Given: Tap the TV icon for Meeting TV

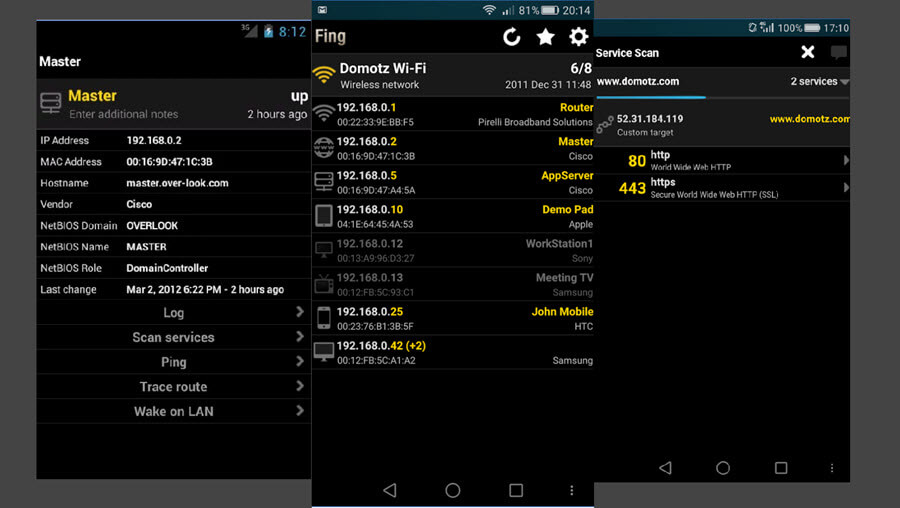Looking at the screenshot, I should (324, 284).
